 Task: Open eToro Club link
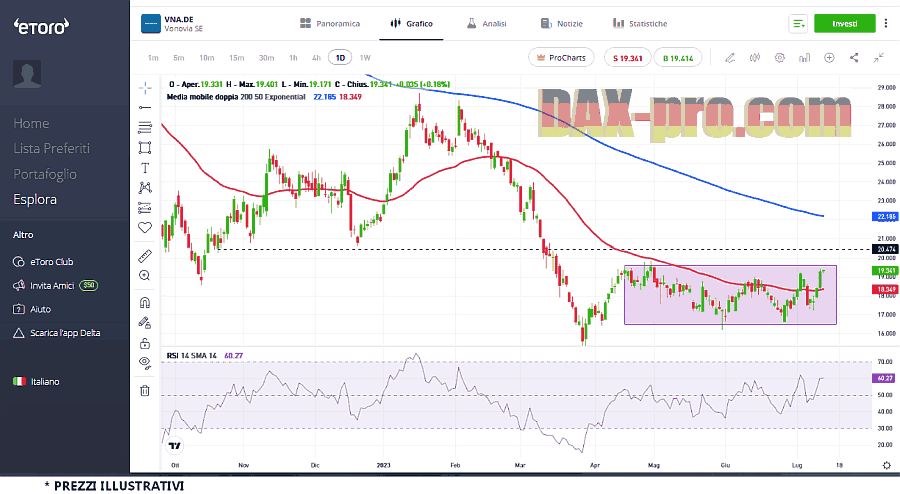[43, 262]
